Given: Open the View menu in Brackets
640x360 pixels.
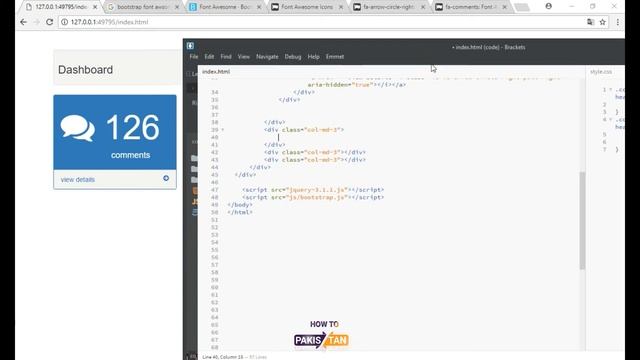Looking at the screenshot, I should [x=243, y=57].
